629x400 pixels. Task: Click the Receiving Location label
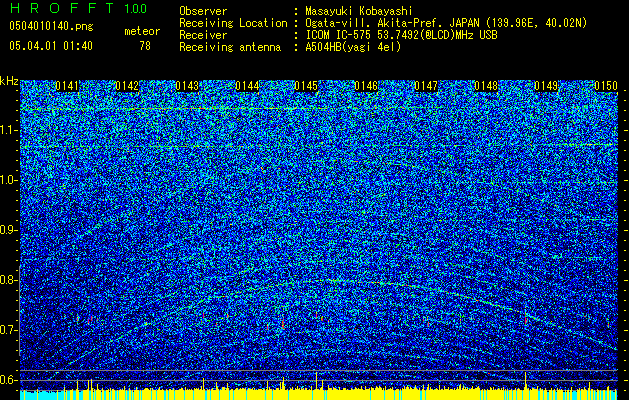click(233, 23)
